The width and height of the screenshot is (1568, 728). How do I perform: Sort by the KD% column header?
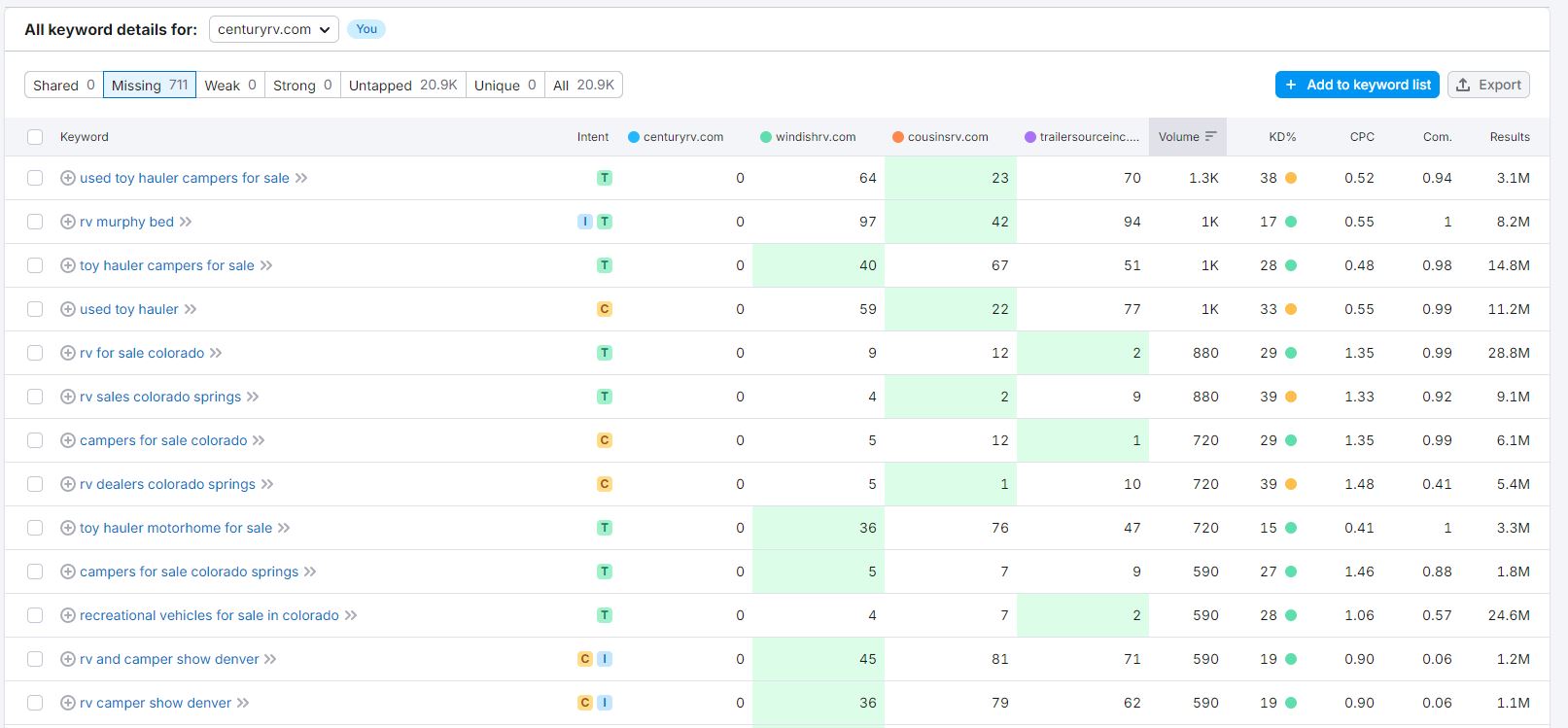click(1282, 137)
